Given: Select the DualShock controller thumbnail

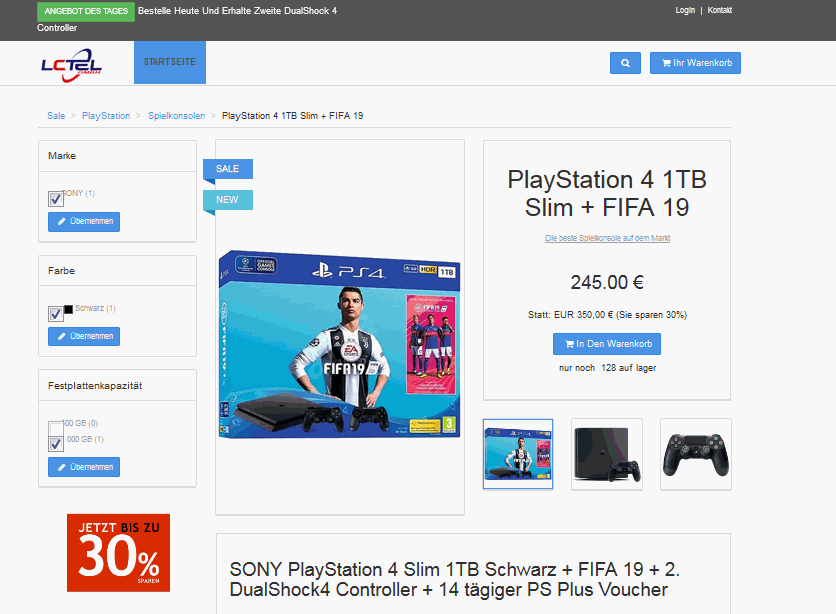Looking at the screenshot, I should [x=695, y=454].
